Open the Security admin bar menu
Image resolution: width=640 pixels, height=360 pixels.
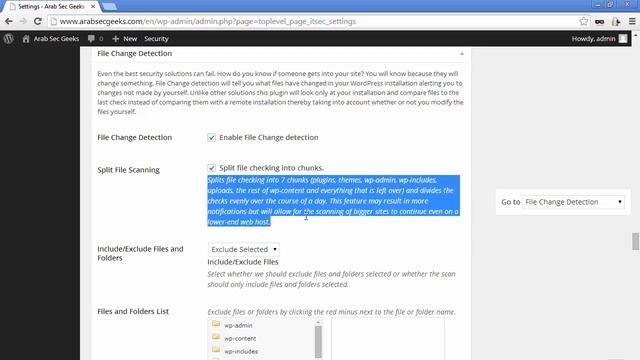click(156, 39)
